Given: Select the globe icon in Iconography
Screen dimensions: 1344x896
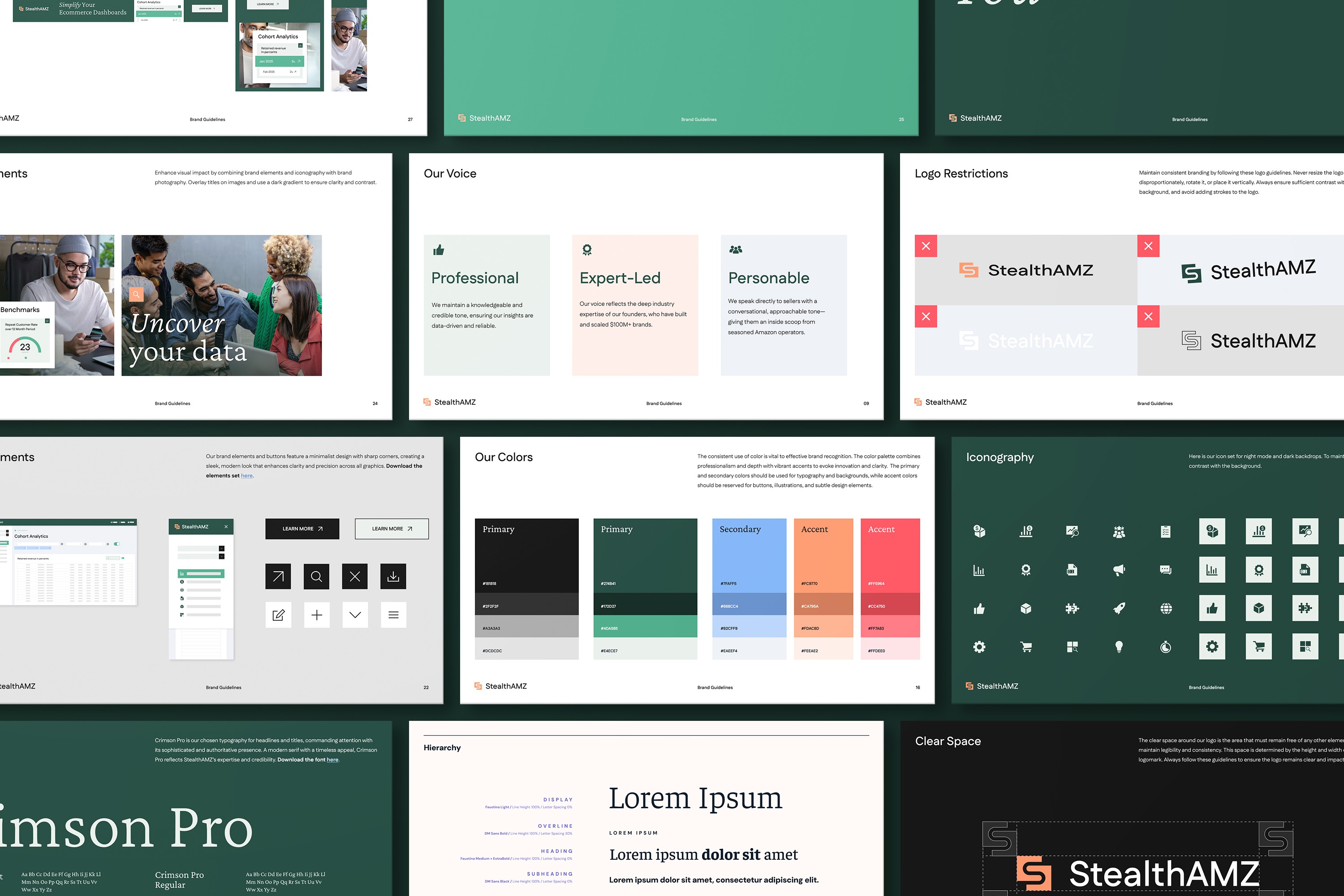Looking at the screenshot, I should [1166, 608].
